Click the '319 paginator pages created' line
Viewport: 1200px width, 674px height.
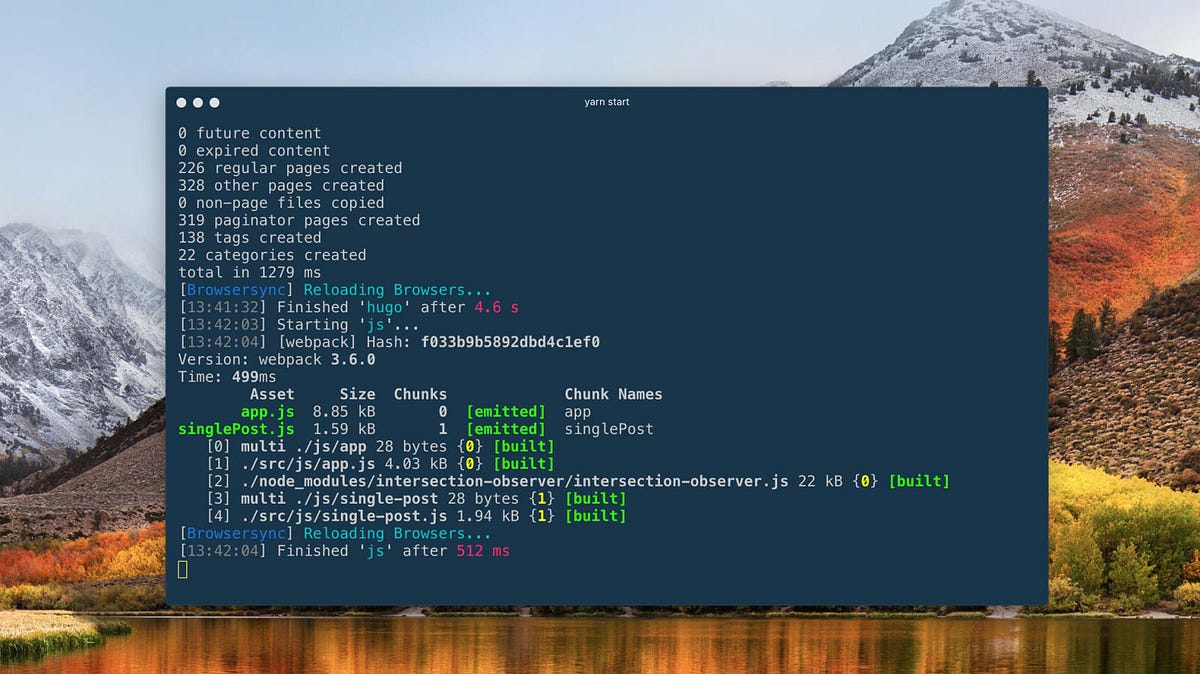point(299,220)
